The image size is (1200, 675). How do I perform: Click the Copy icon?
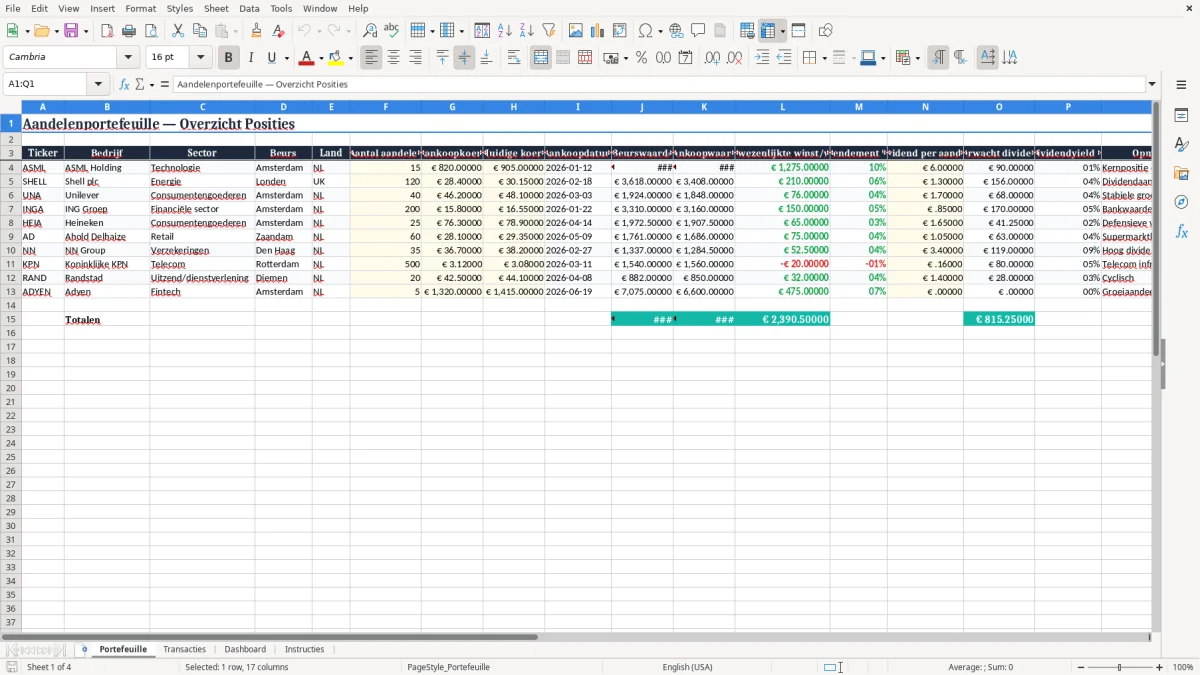tap(200, 31)
